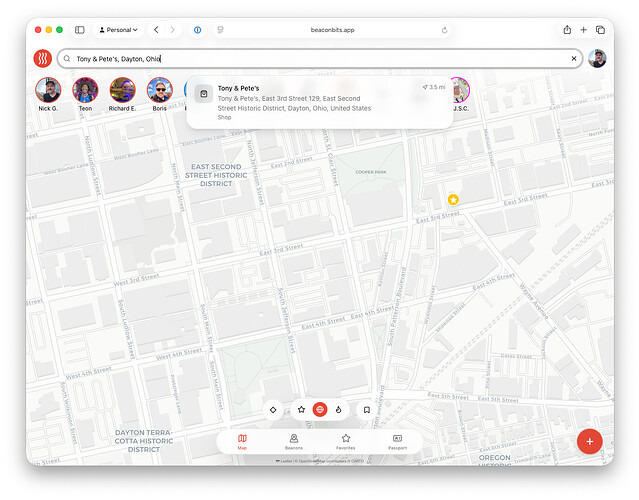Toggle the Safari sidebar

click(x=80, y=30)
